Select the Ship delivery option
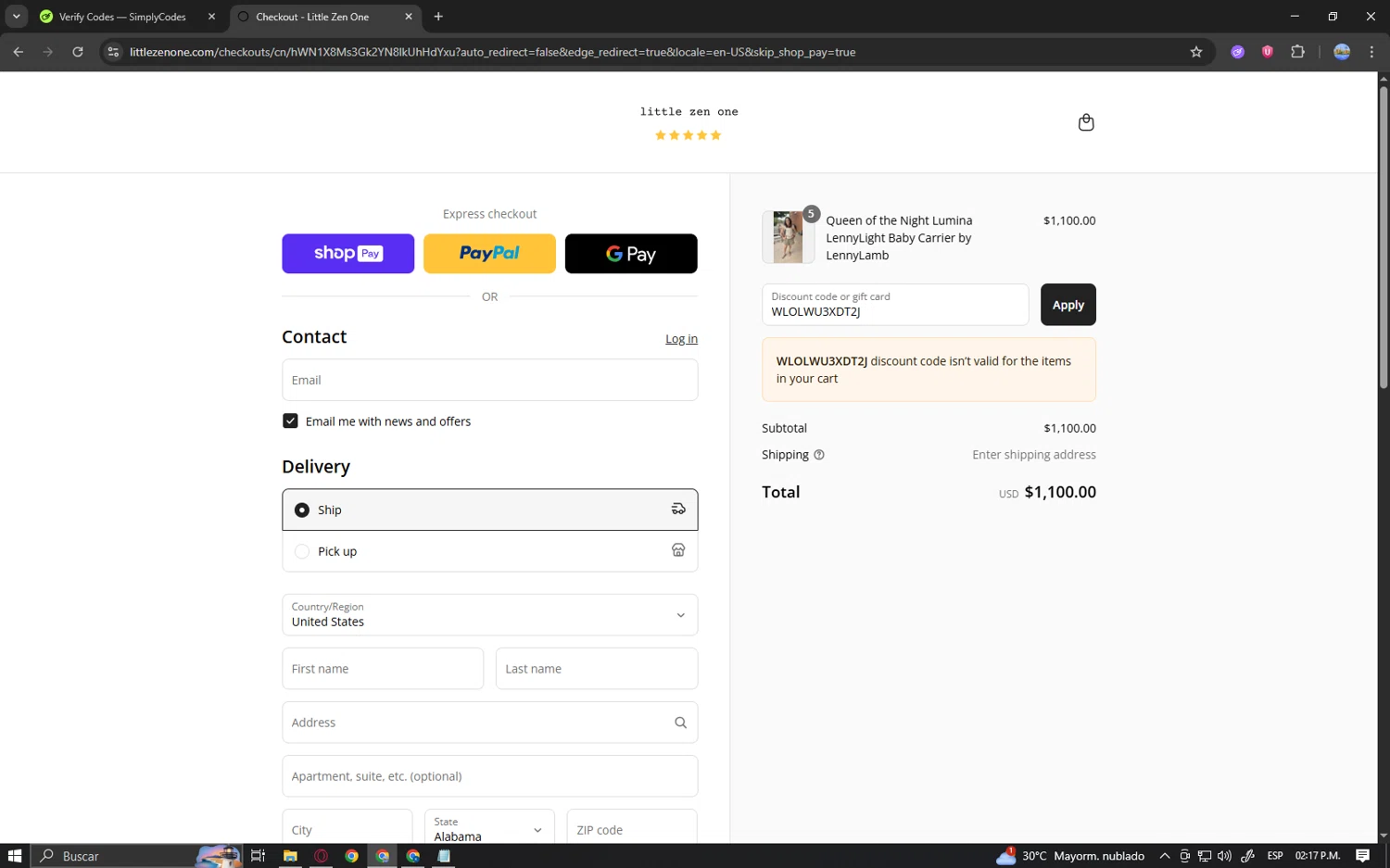The image size is (1390, 868). pyautogui.click(x=489, y=509)
